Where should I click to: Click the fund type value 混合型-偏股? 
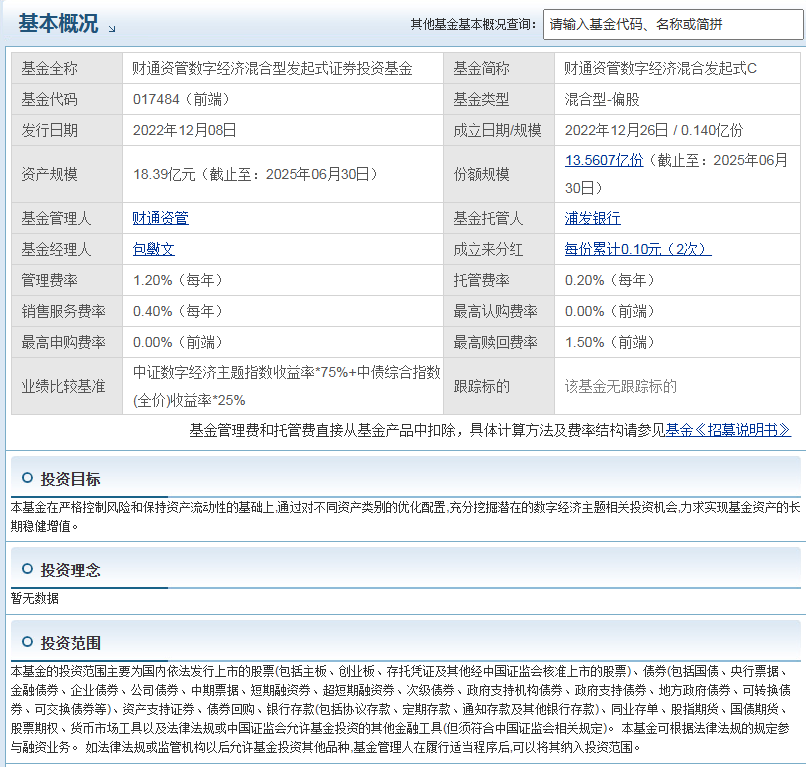602,99
